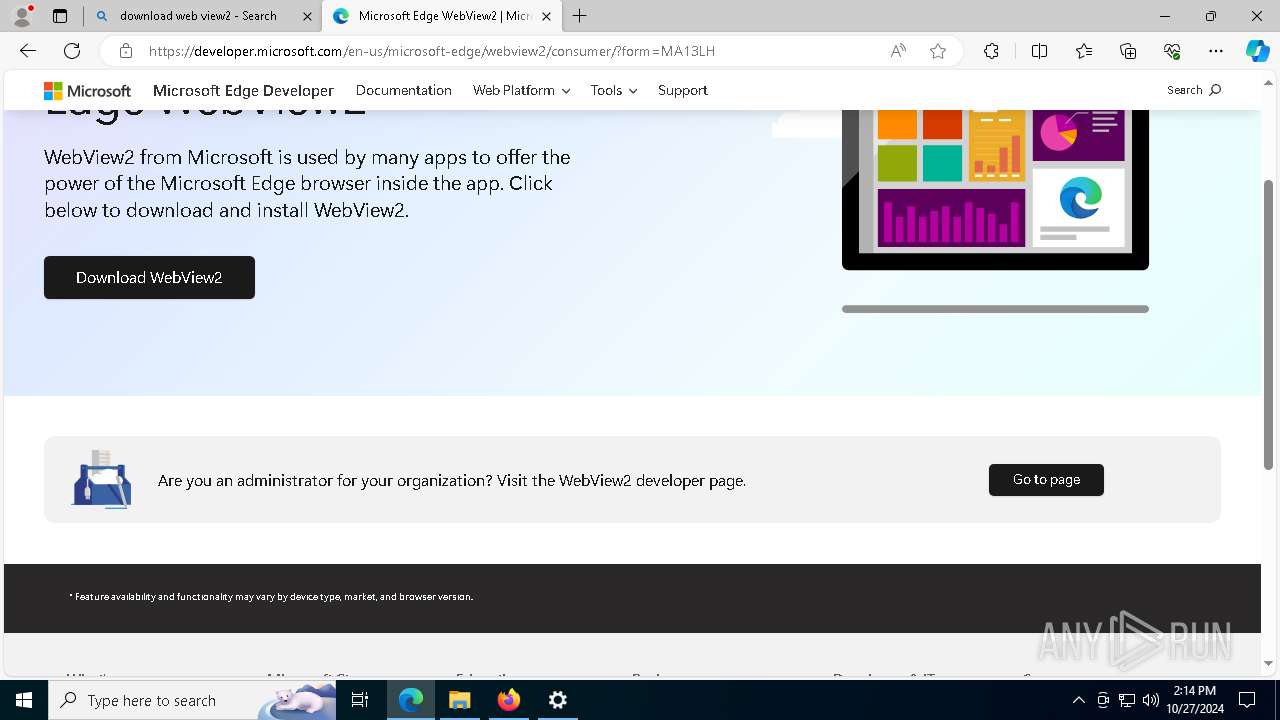Open the volume control tray icon

(1151, 700)
